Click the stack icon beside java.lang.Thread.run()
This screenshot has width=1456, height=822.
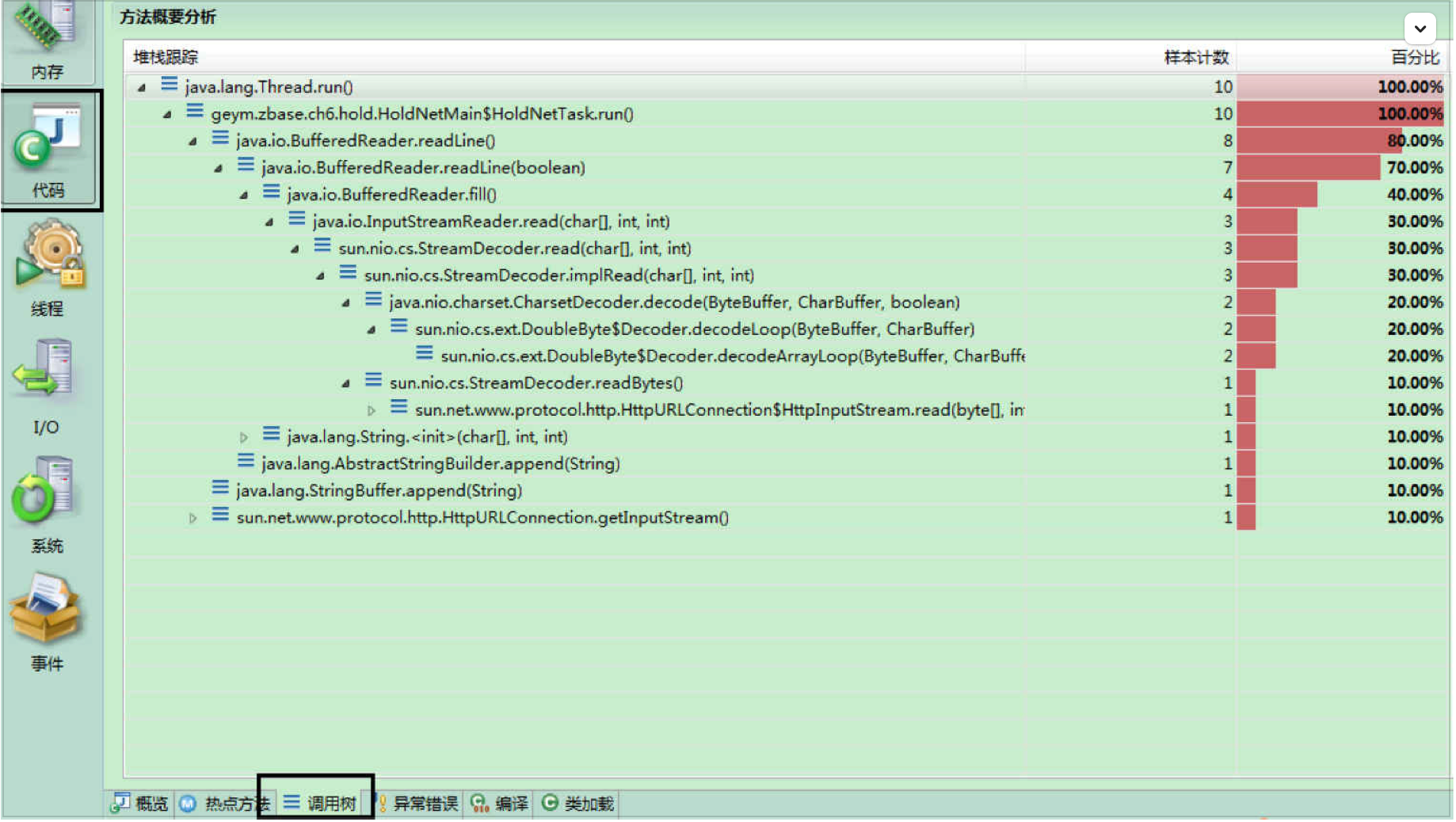(169, 85)
